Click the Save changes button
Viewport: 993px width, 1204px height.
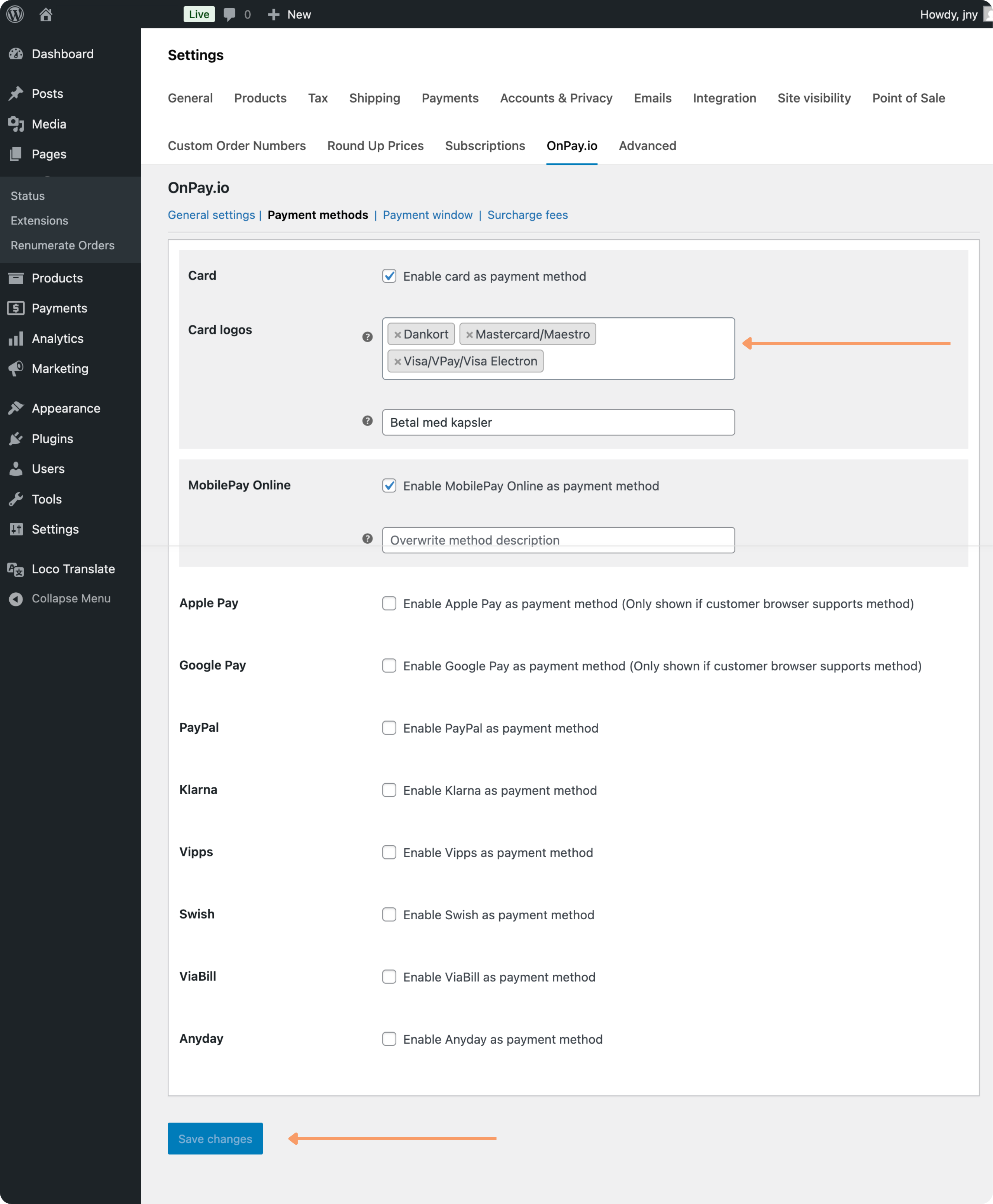215,1139
